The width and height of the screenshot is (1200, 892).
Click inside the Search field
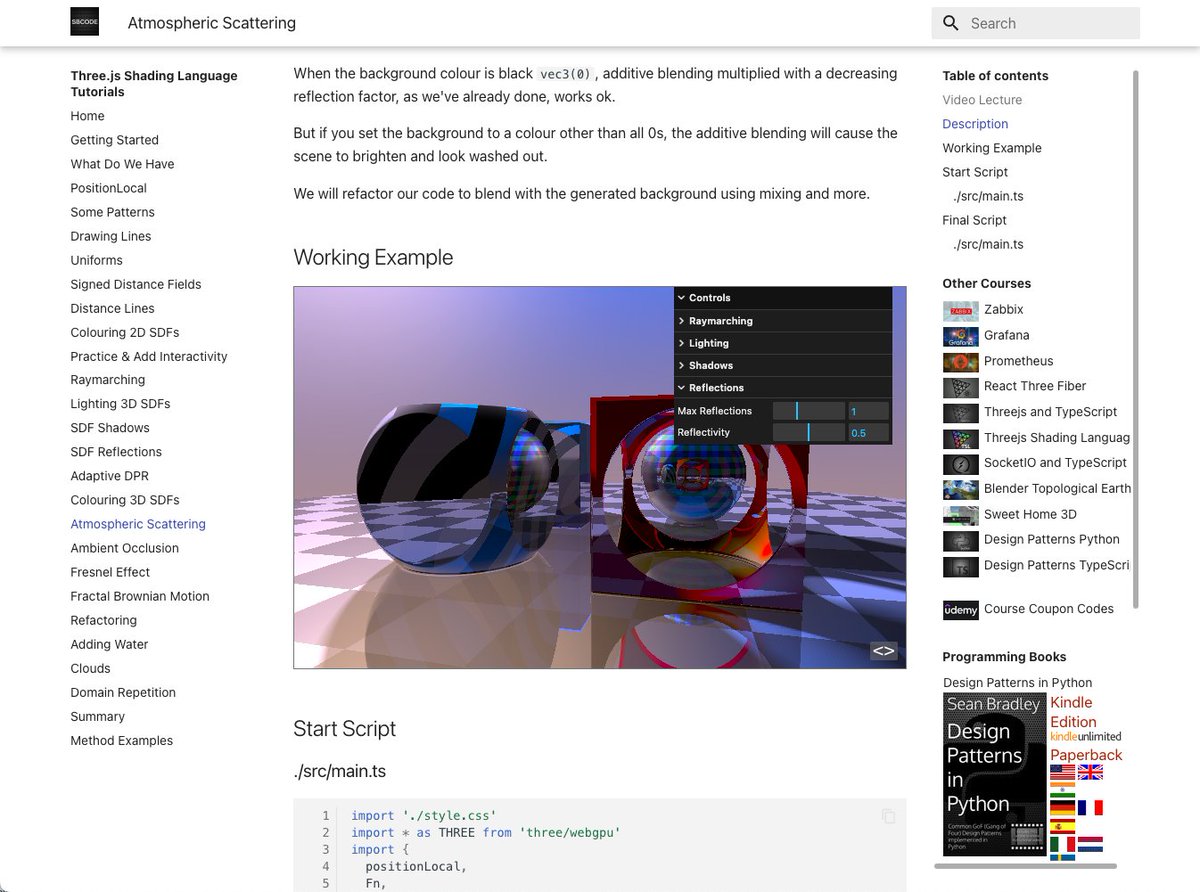tap(1040, 22)
